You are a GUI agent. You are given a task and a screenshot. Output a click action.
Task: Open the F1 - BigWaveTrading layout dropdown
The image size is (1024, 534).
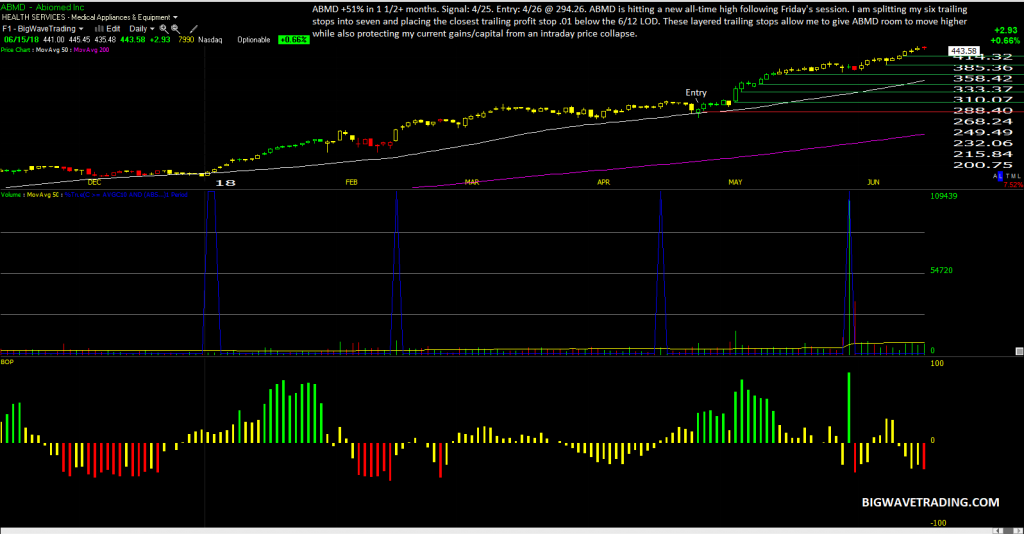click(42, 29)
